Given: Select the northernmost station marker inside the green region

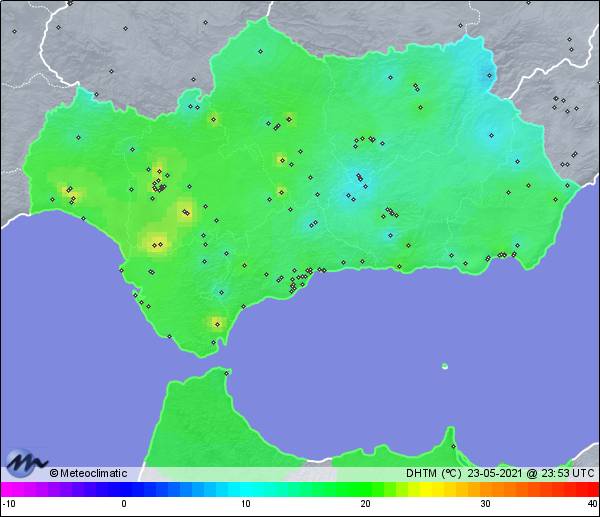Looking at the screenshot, I should point(261,51).
